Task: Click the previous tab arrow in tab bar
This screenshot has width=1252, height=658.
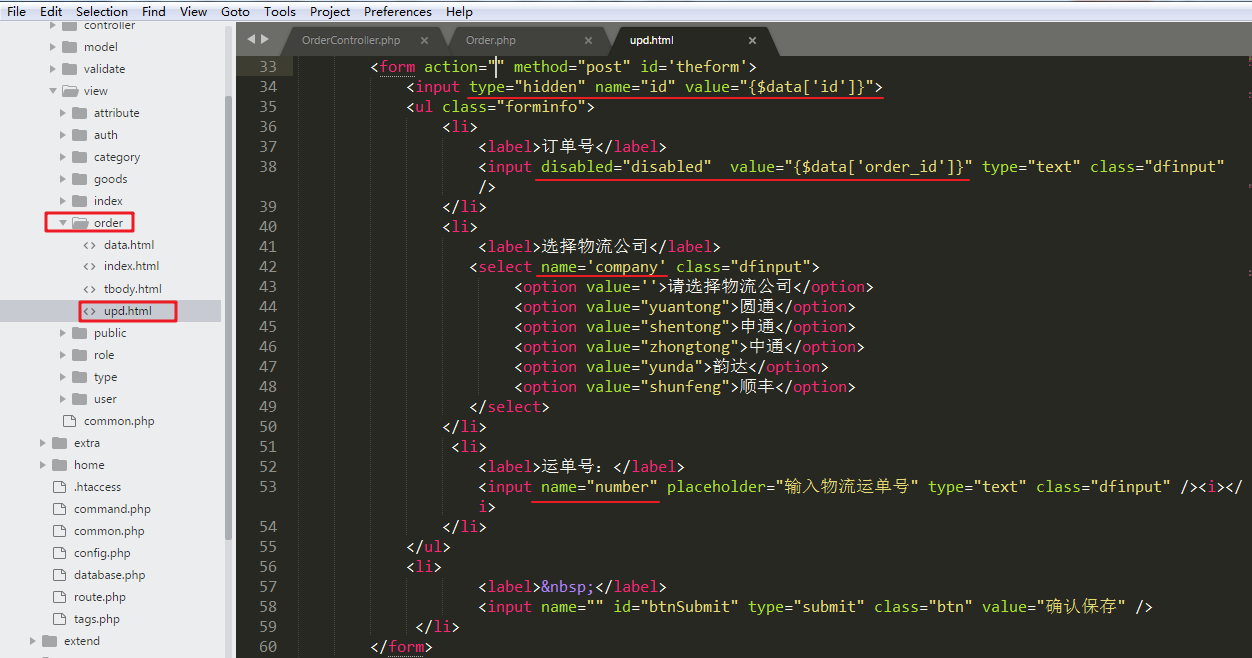Action: tap(251, 39)
